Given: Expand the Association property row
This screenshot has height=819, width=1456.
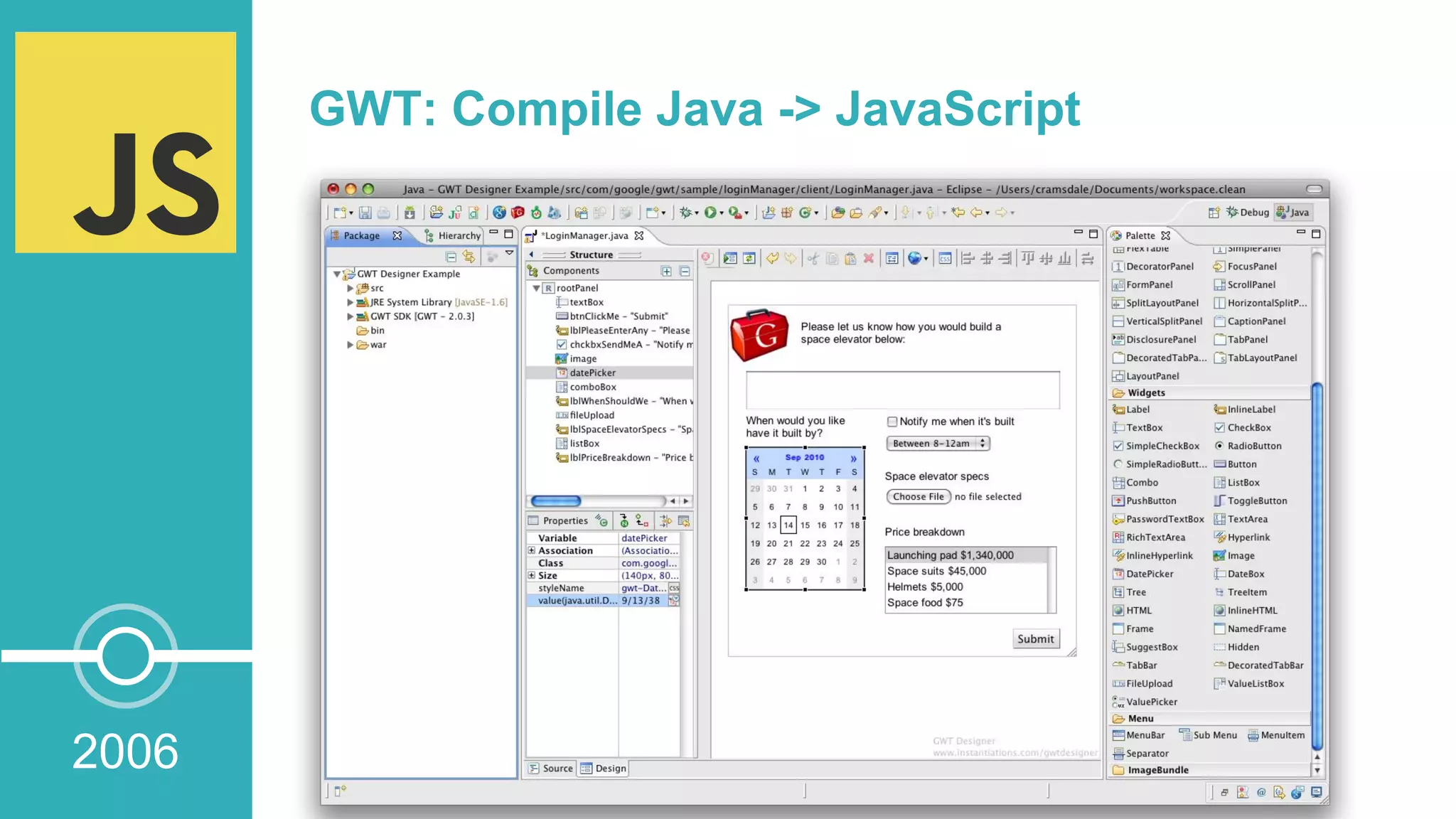Looking at the screenshot, I should 531,550.
